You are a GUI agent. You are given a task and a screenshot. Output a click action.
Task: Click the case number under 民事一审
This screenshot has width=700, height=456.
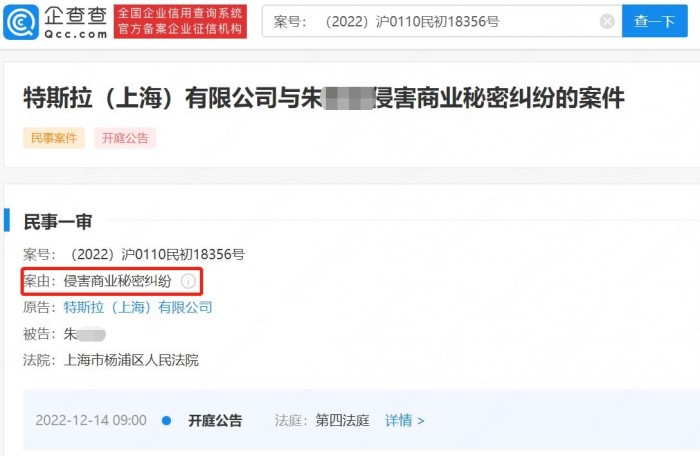coord(156,255)
